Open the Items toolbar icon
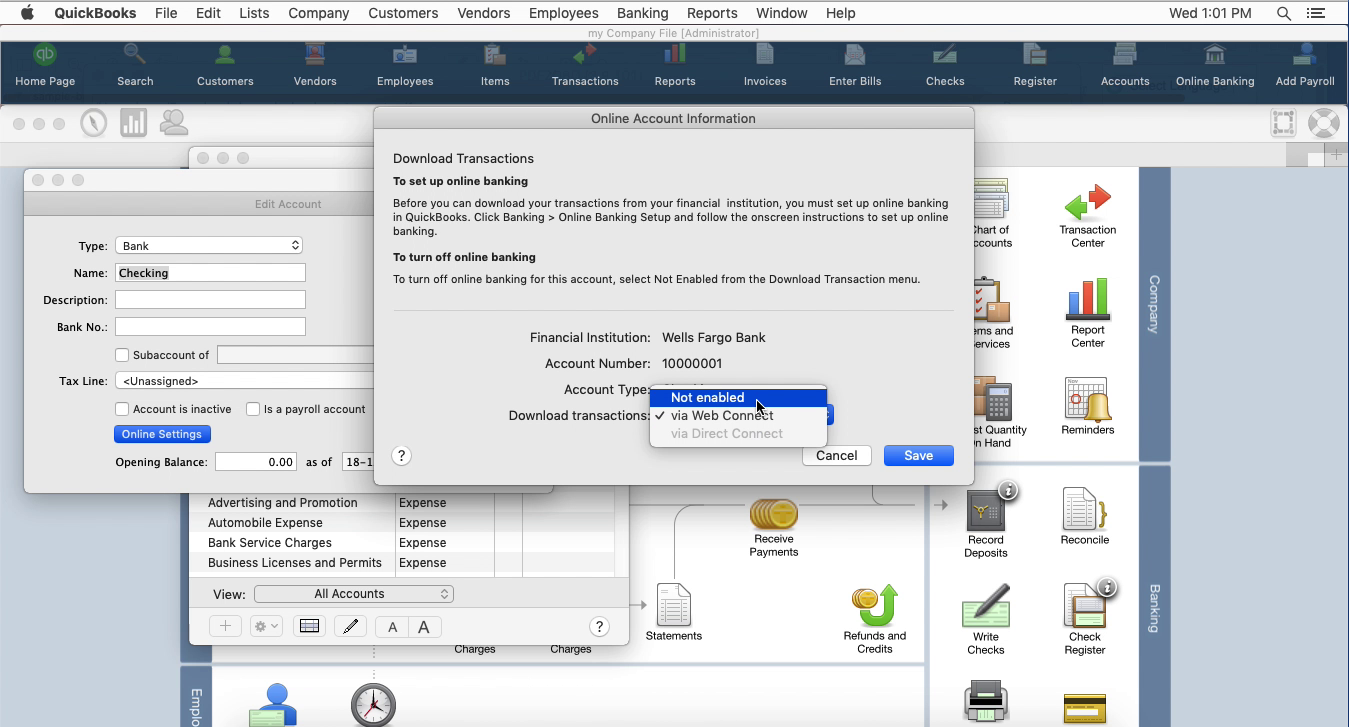 pyautogui.click(x=495, y=66)
